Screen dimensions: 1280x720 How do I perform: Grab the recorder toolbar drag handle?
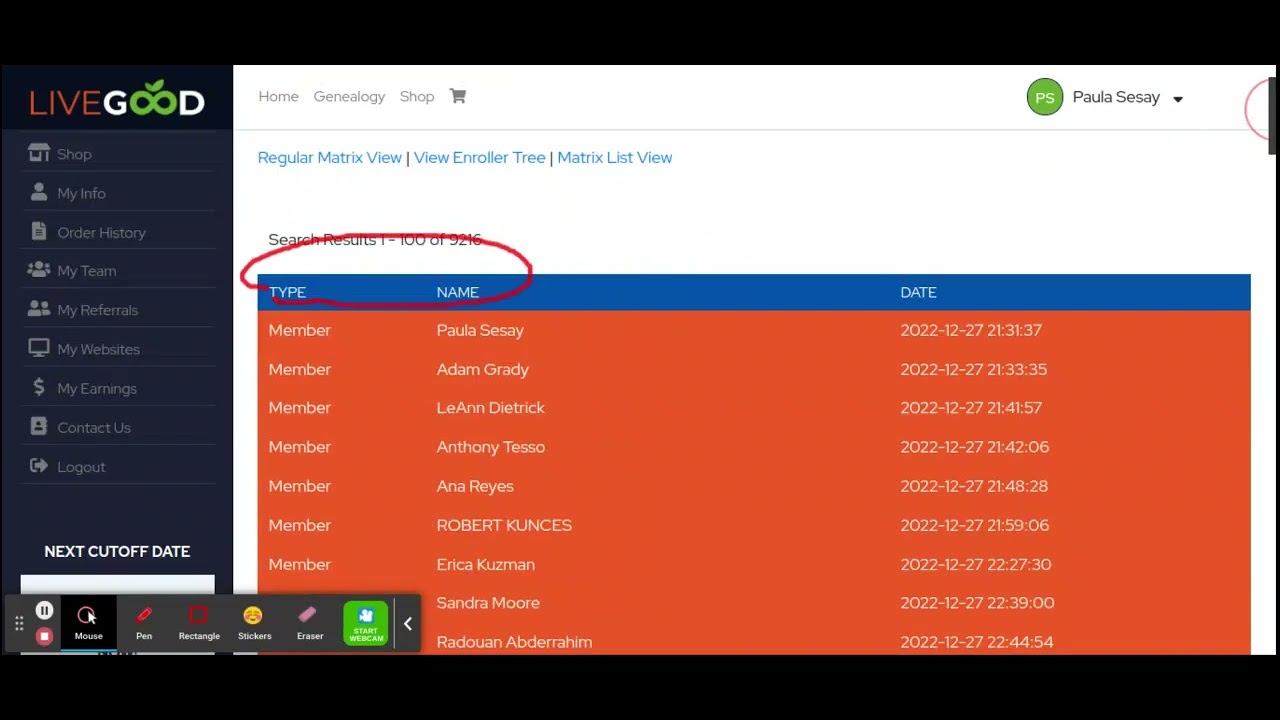19,624
